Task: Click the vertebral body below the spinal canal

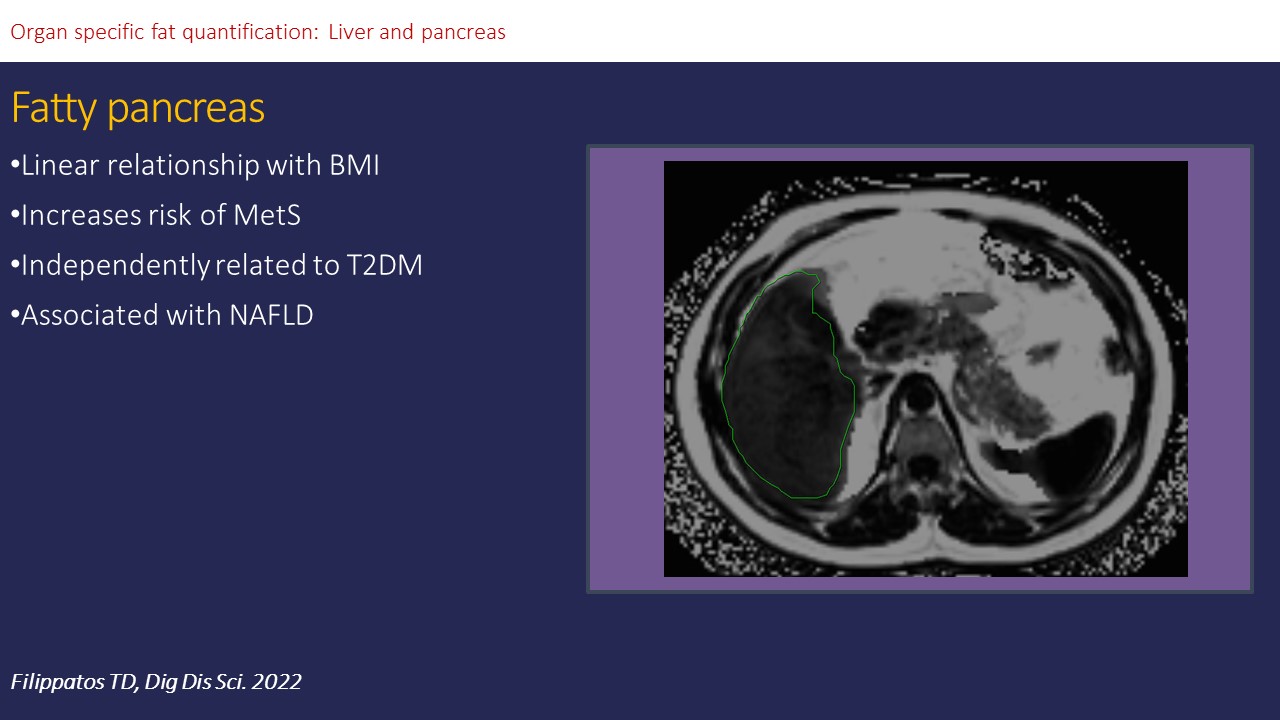Action: (x=922, y=440)
